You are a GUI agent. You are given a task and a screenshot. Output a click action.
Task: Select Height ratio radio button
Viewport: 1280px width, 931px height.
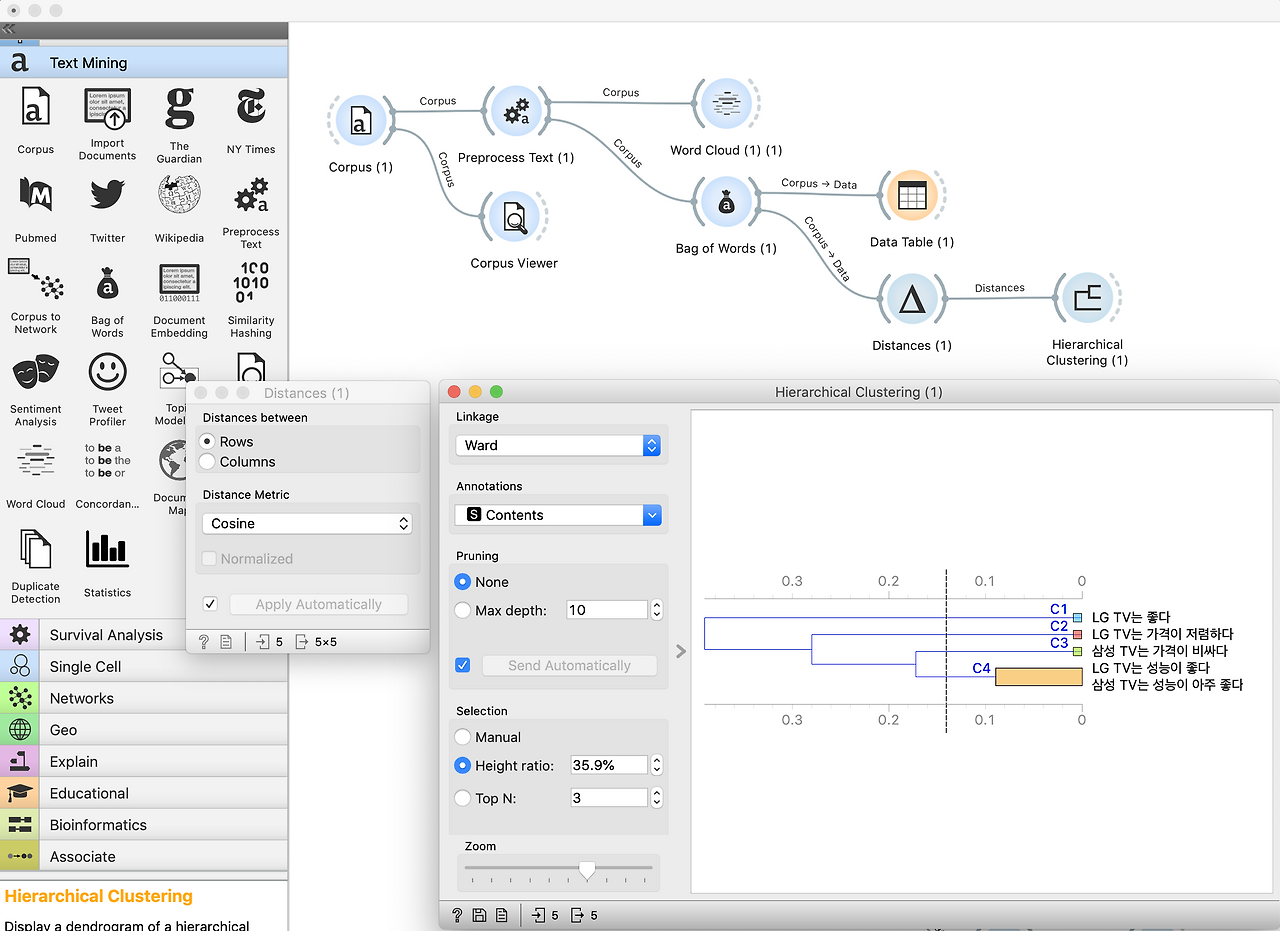coord(463,765)
